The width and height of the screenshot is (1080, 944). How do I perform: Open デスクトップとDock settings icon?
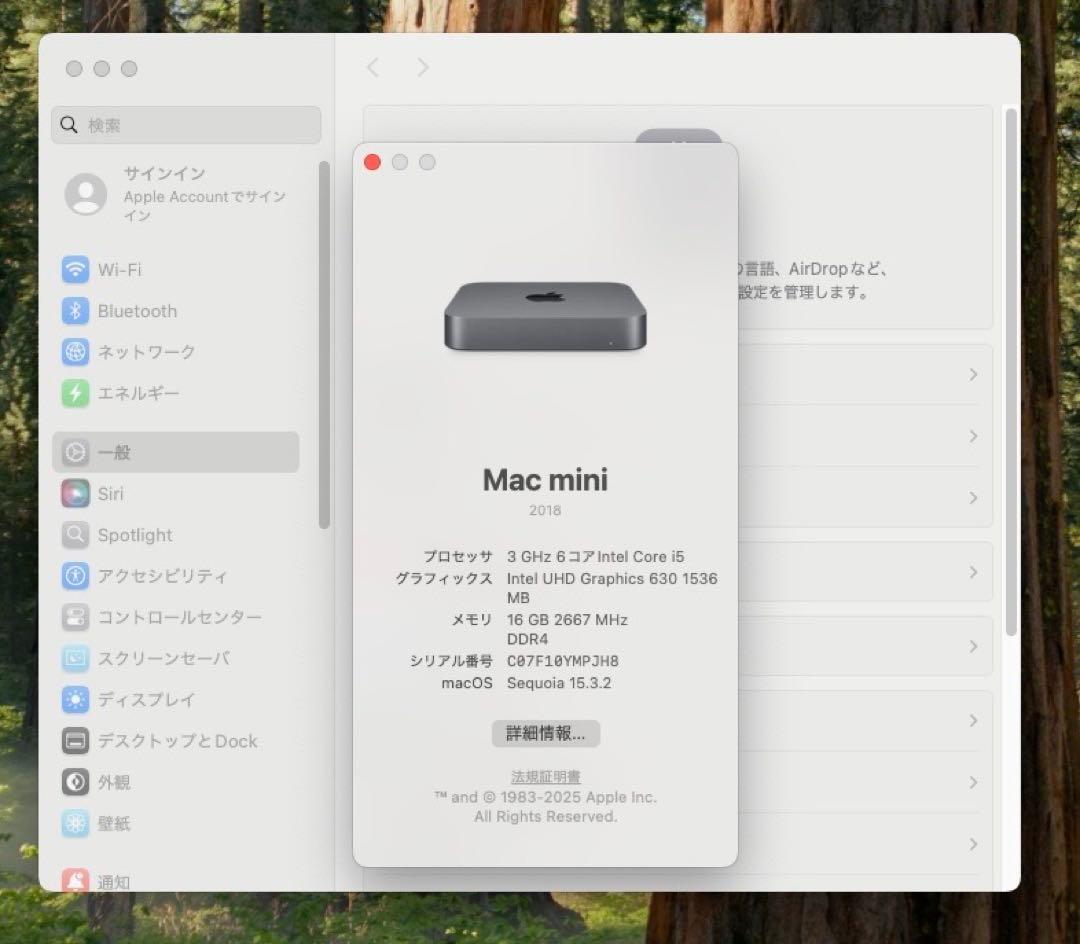(75, 741)
